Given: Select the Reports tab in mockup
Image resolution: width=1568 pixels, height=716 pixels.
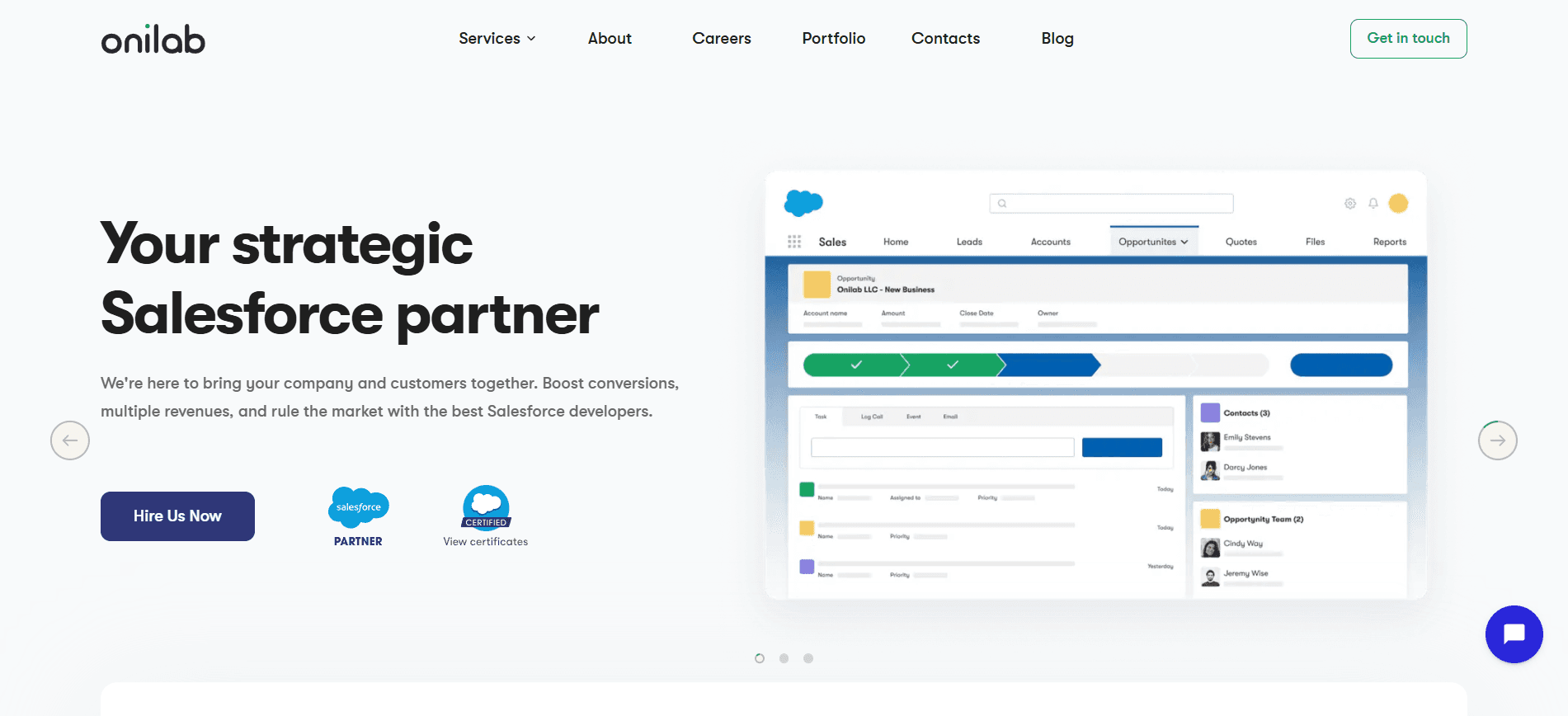Looking at the screenshot, I should tap(1390, 242).
